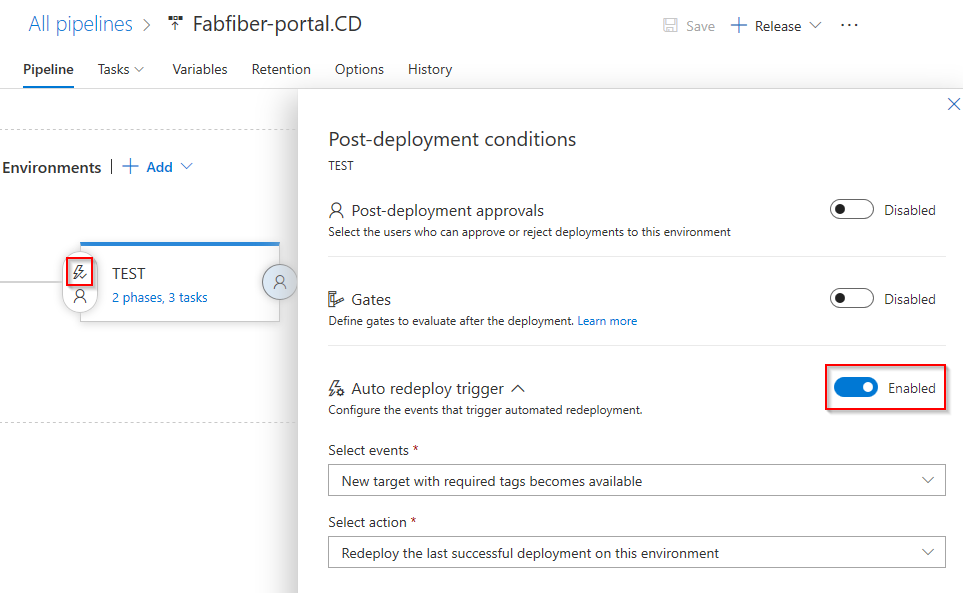The width and height of the screenshot is (963, 593).
Task: Click the Auto redeploy trigger heading text
Action: coord(427,389)
